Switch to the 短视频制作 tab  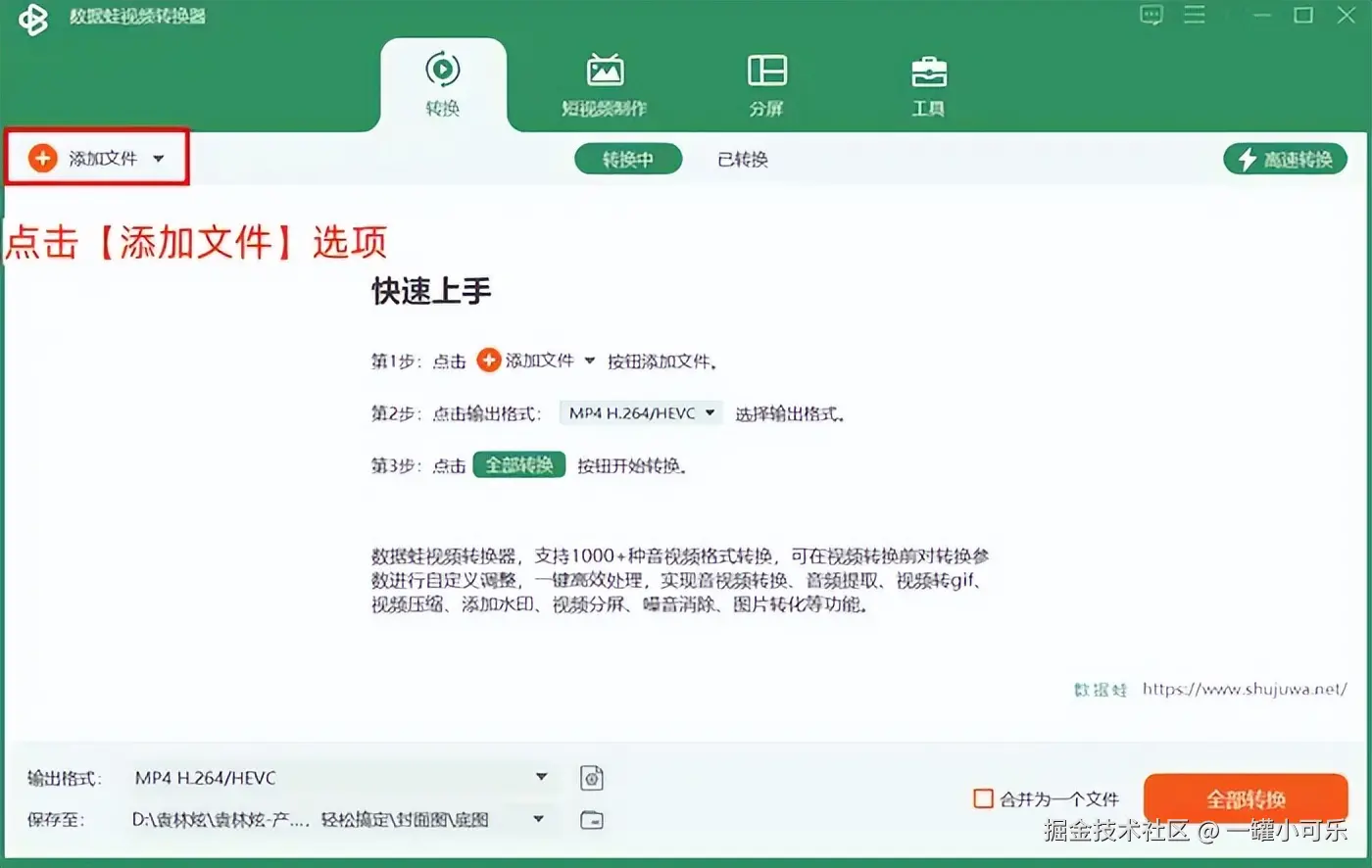(605, 84)
